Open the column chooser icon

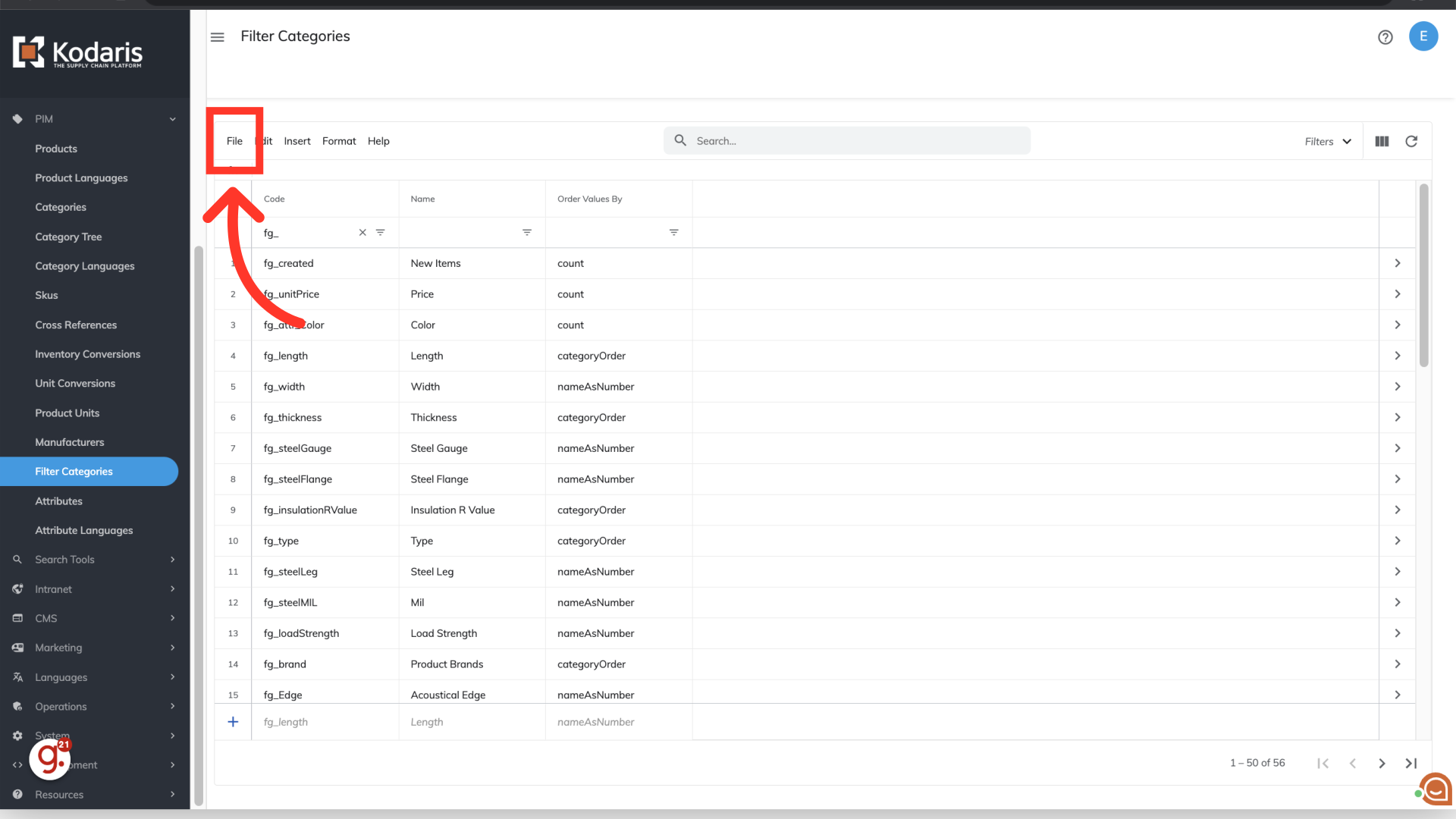pos(1382,142)
